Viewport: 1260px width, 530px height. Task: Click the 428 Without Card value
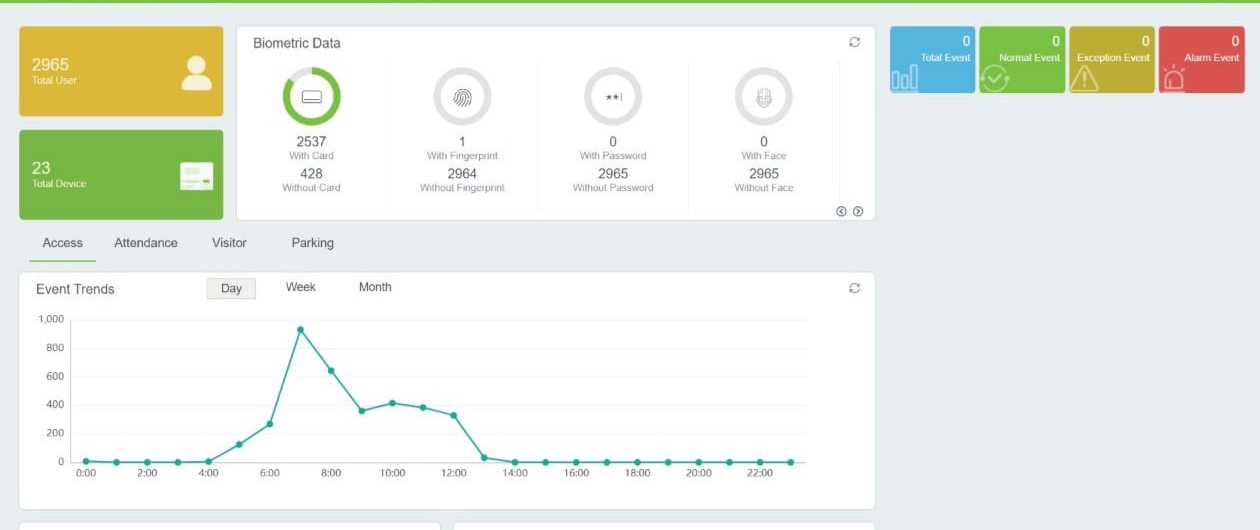(311, 173)
